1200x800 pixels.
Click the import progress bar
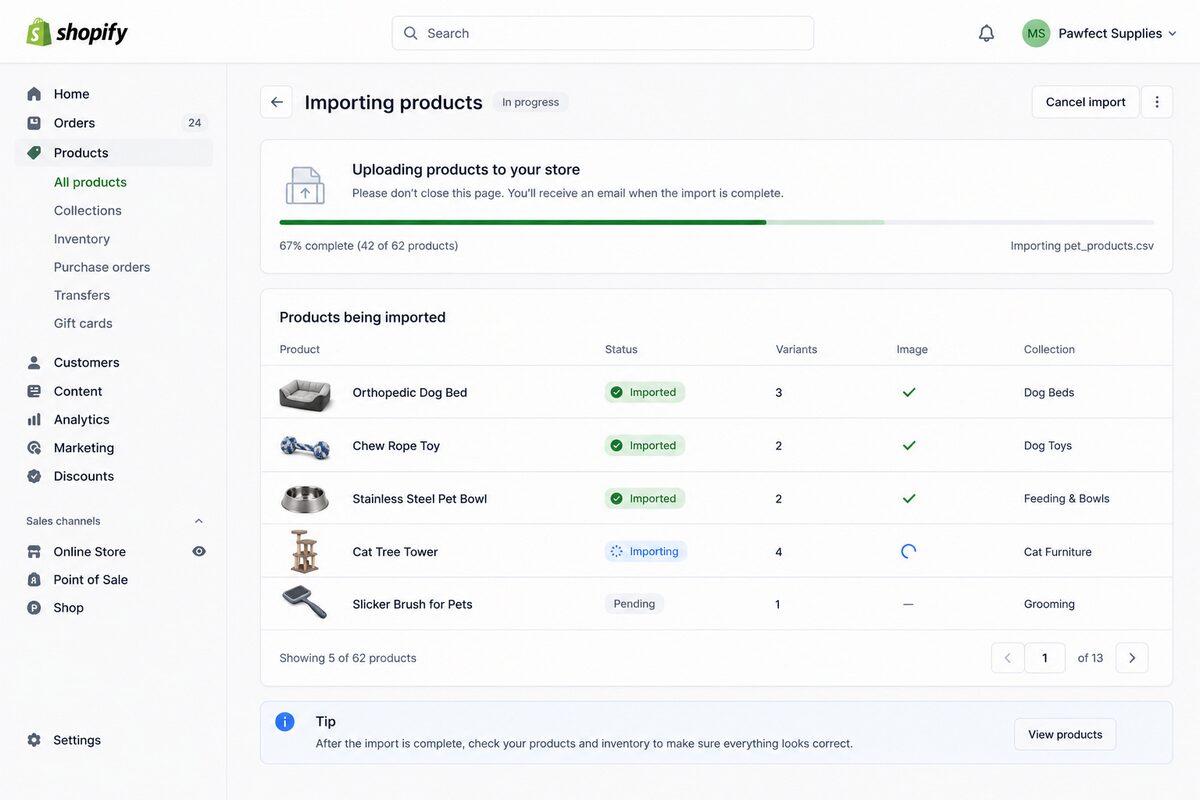pos(716,222)
